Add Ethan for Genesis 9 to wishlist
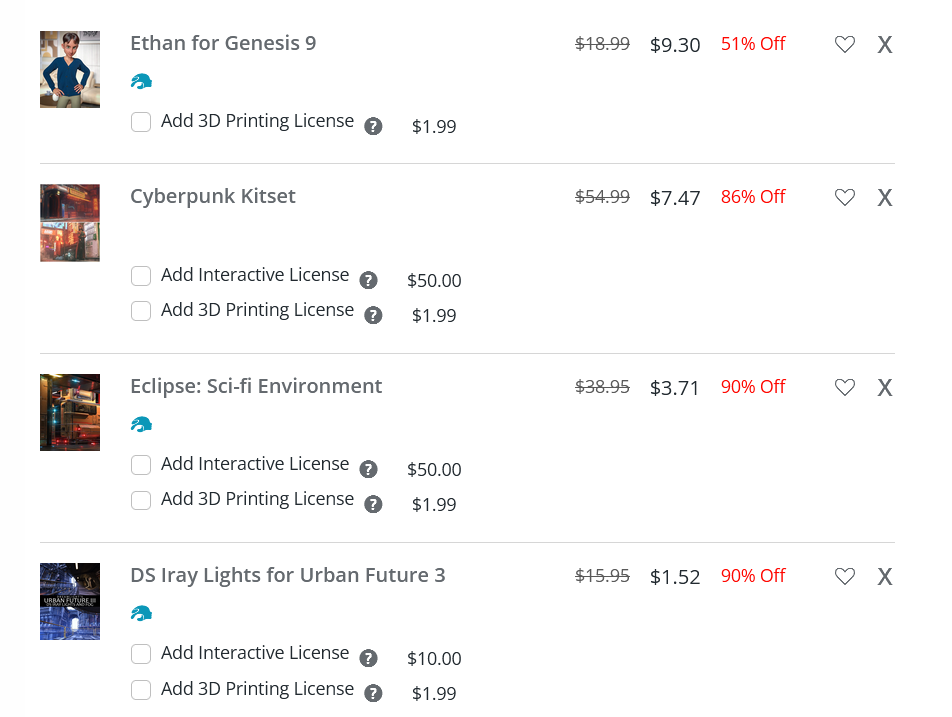 845,44
